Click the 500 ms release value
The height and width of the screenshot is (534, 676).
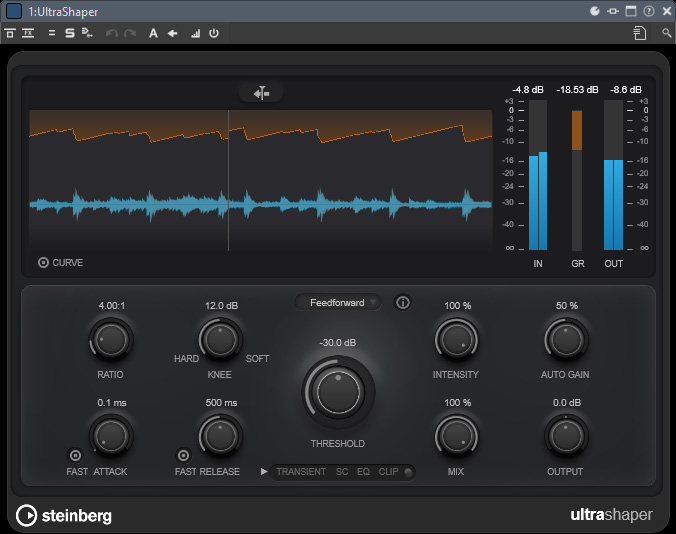point(221,403)
